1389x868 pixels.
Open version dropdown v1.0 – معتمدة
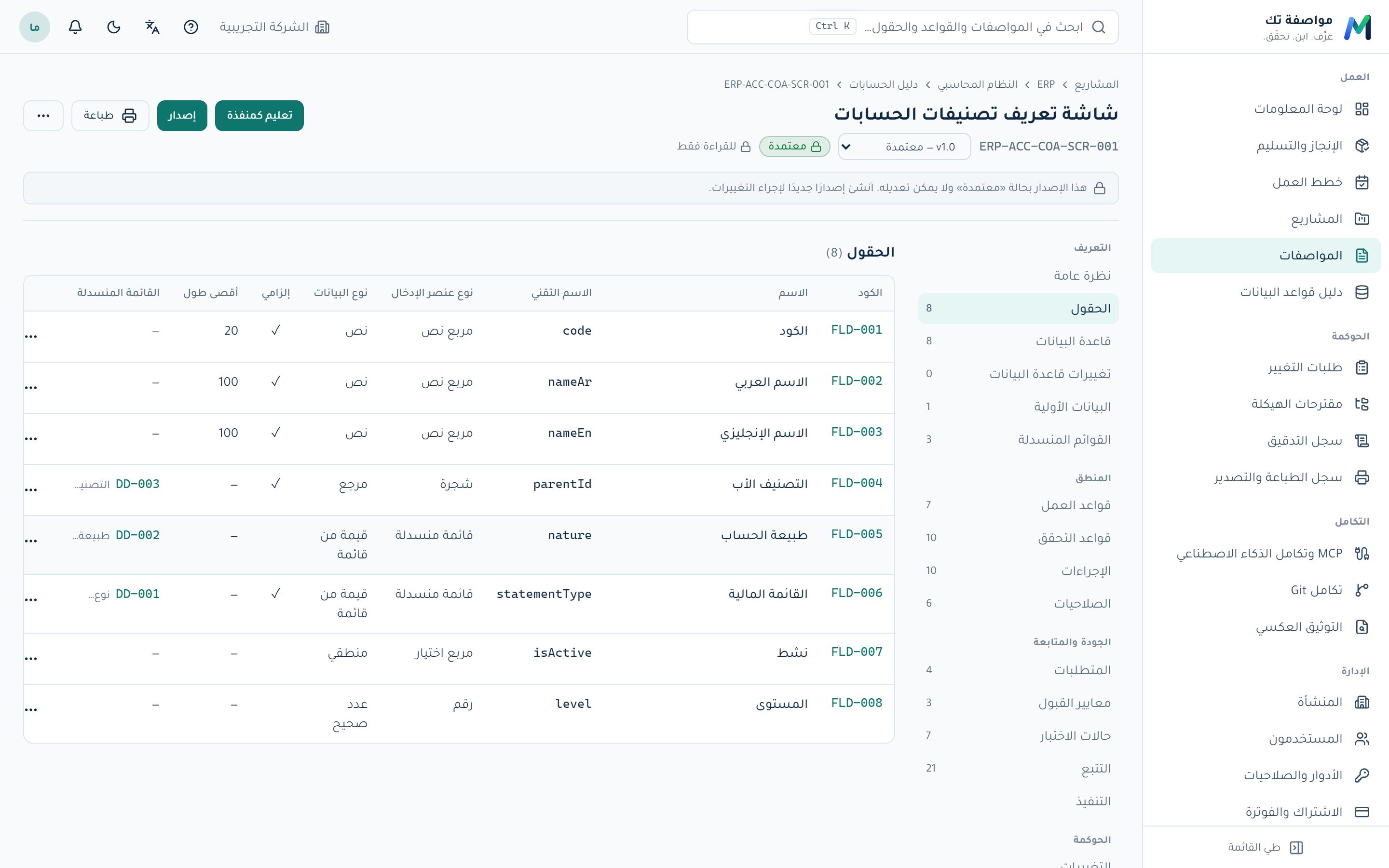pyautogui.click(x=904, y=147)
